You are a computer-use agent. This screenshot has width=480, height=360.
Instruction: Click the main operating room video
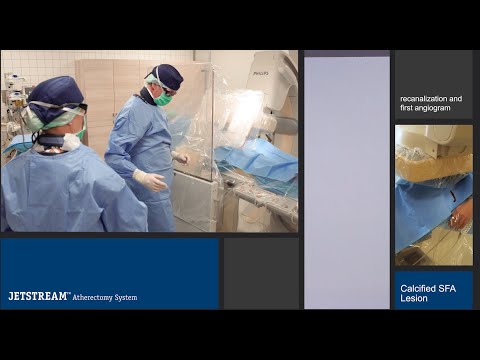tap(149, 141)
